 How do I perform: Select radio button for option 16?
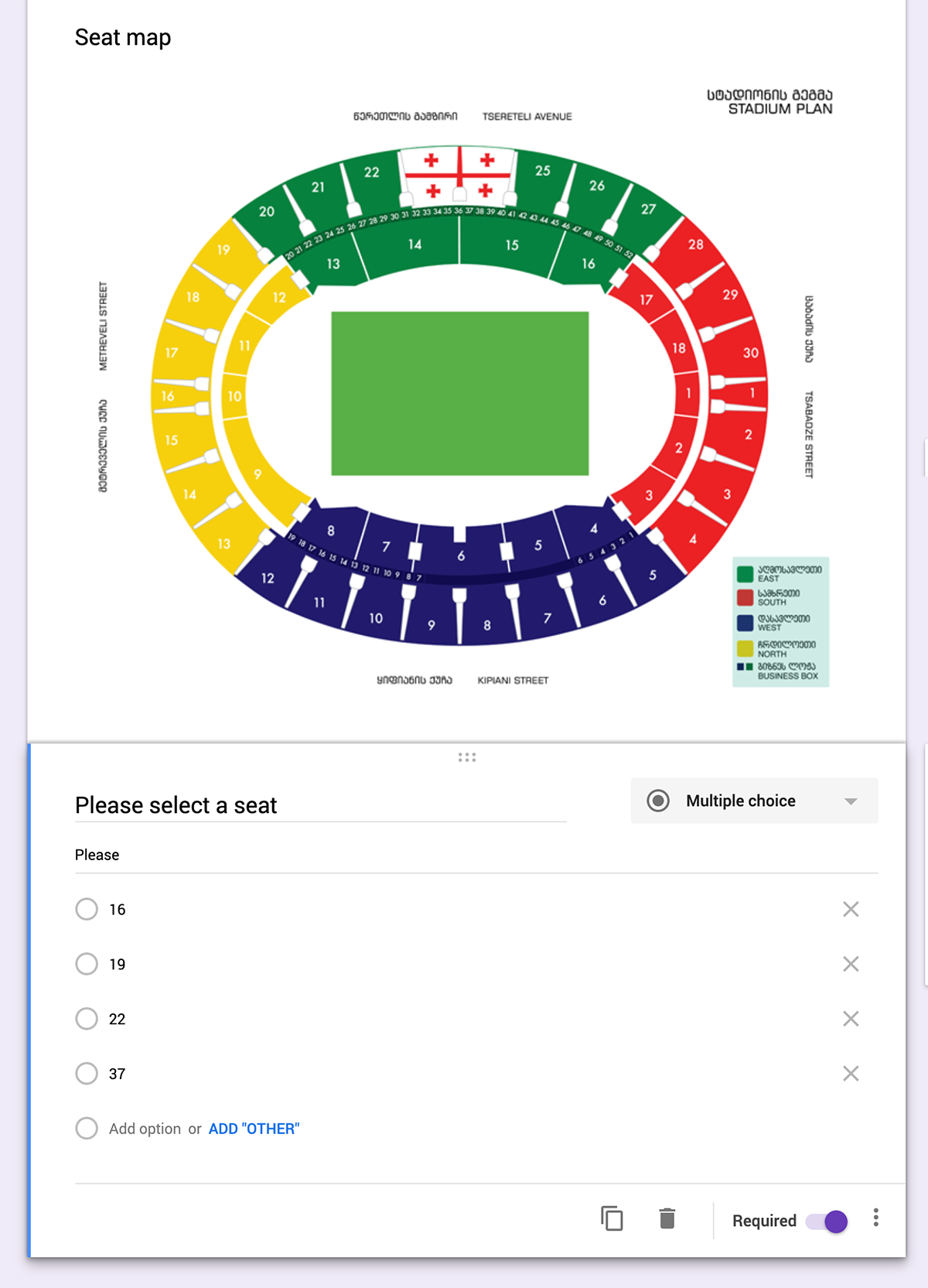point(87,909)
